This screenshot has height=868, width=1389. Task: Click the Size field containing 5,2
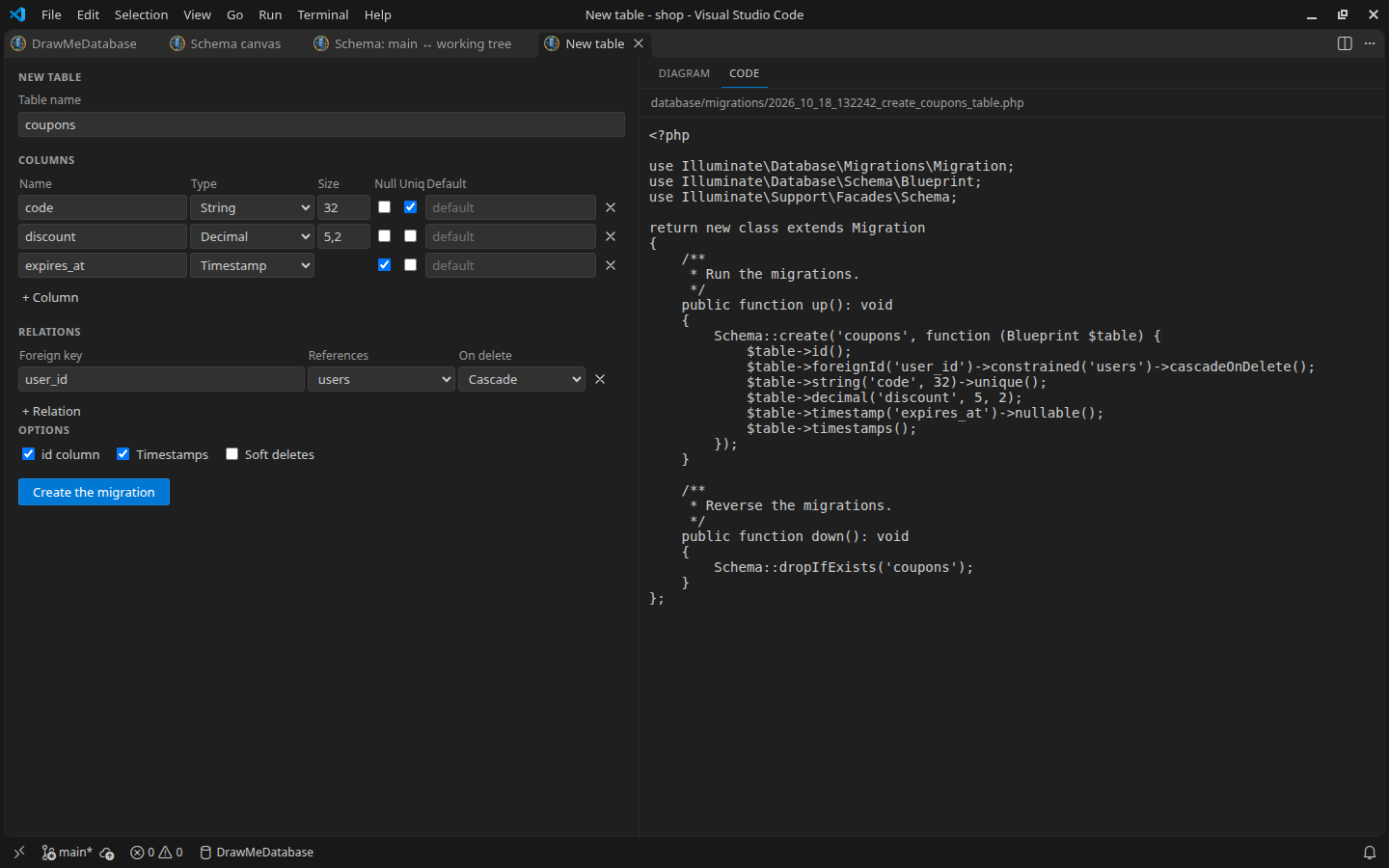(x=343, y=237)
